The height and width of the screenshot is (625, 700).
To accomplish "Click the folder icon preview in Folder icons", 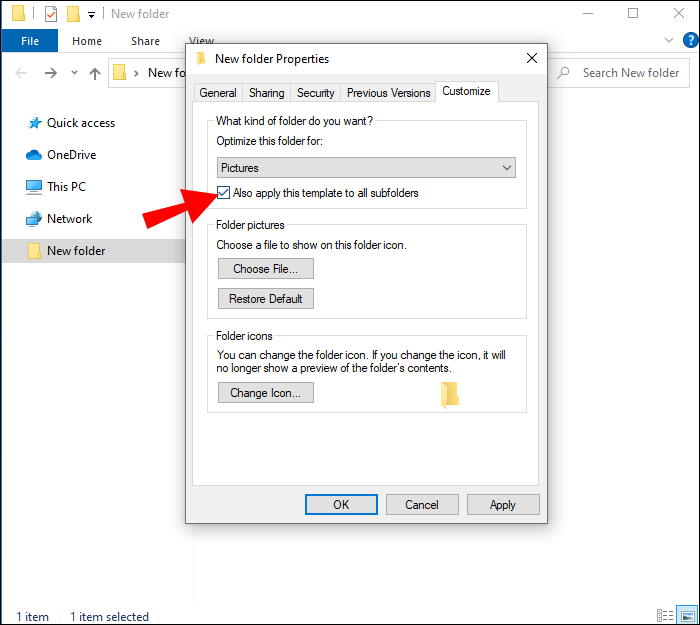I will pos(450,395).
